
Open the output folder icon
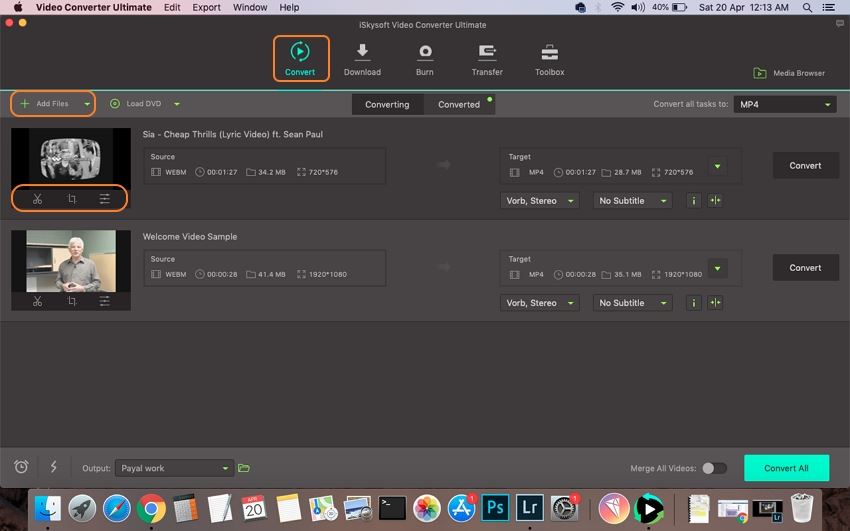(244, 468)
